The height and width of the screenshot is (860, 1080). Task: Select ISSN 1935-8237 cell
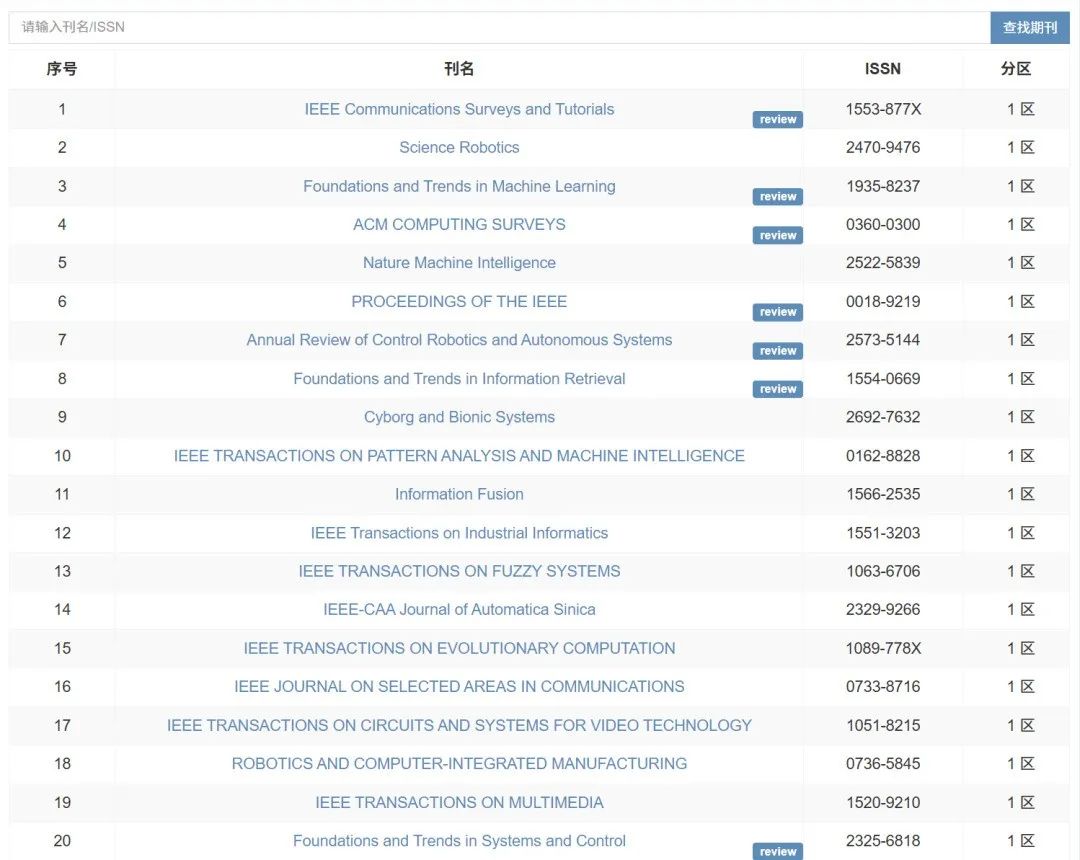point(883,186)
